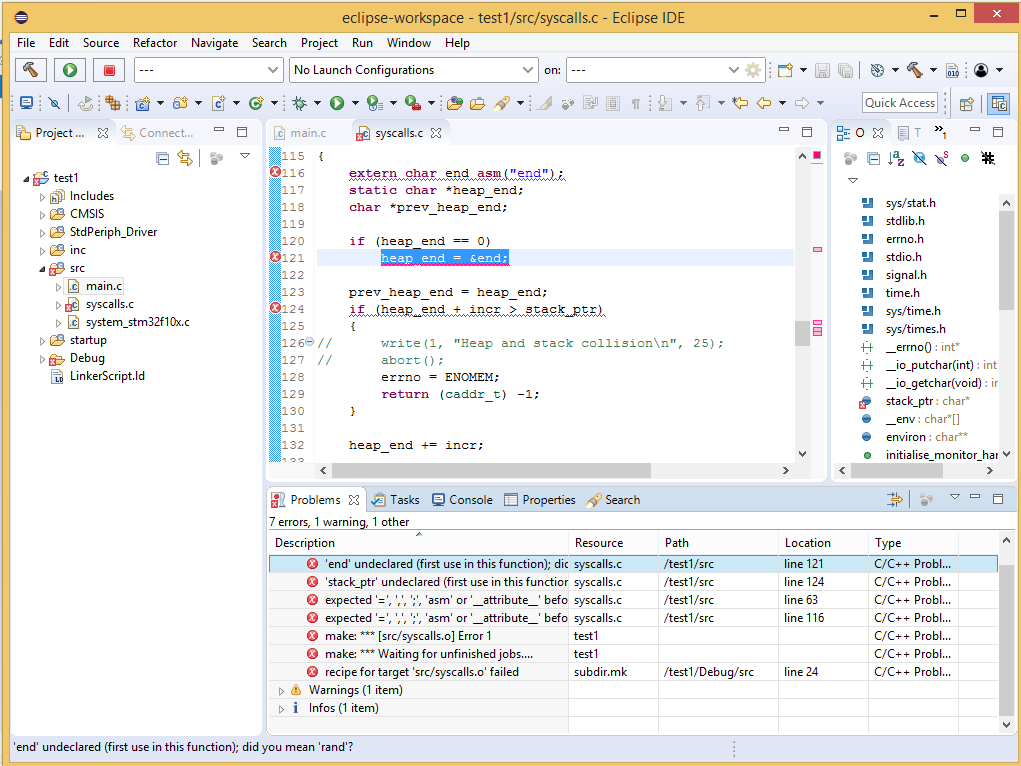
Task: Select stack_ptr : char* in Outline
Action: (x=927, y=401)
